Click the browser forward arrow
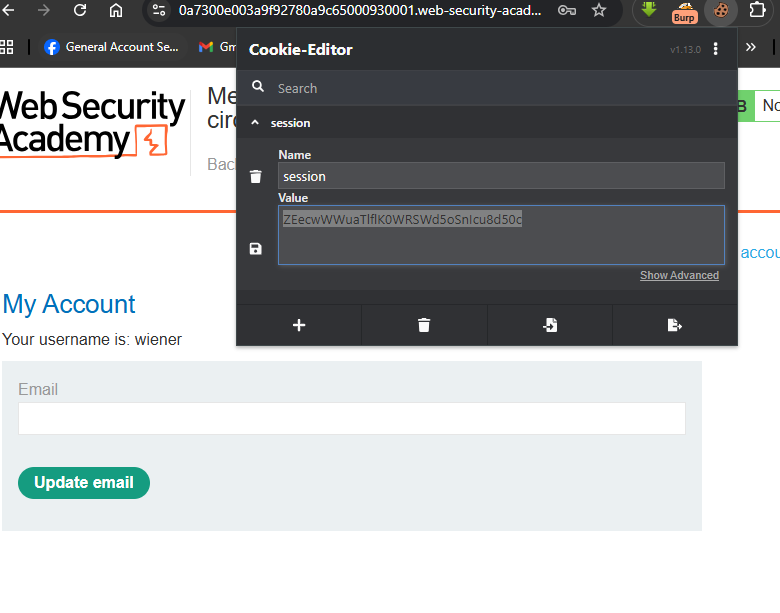The width and height of the screenshot is (780, 613). coord(44,10)
